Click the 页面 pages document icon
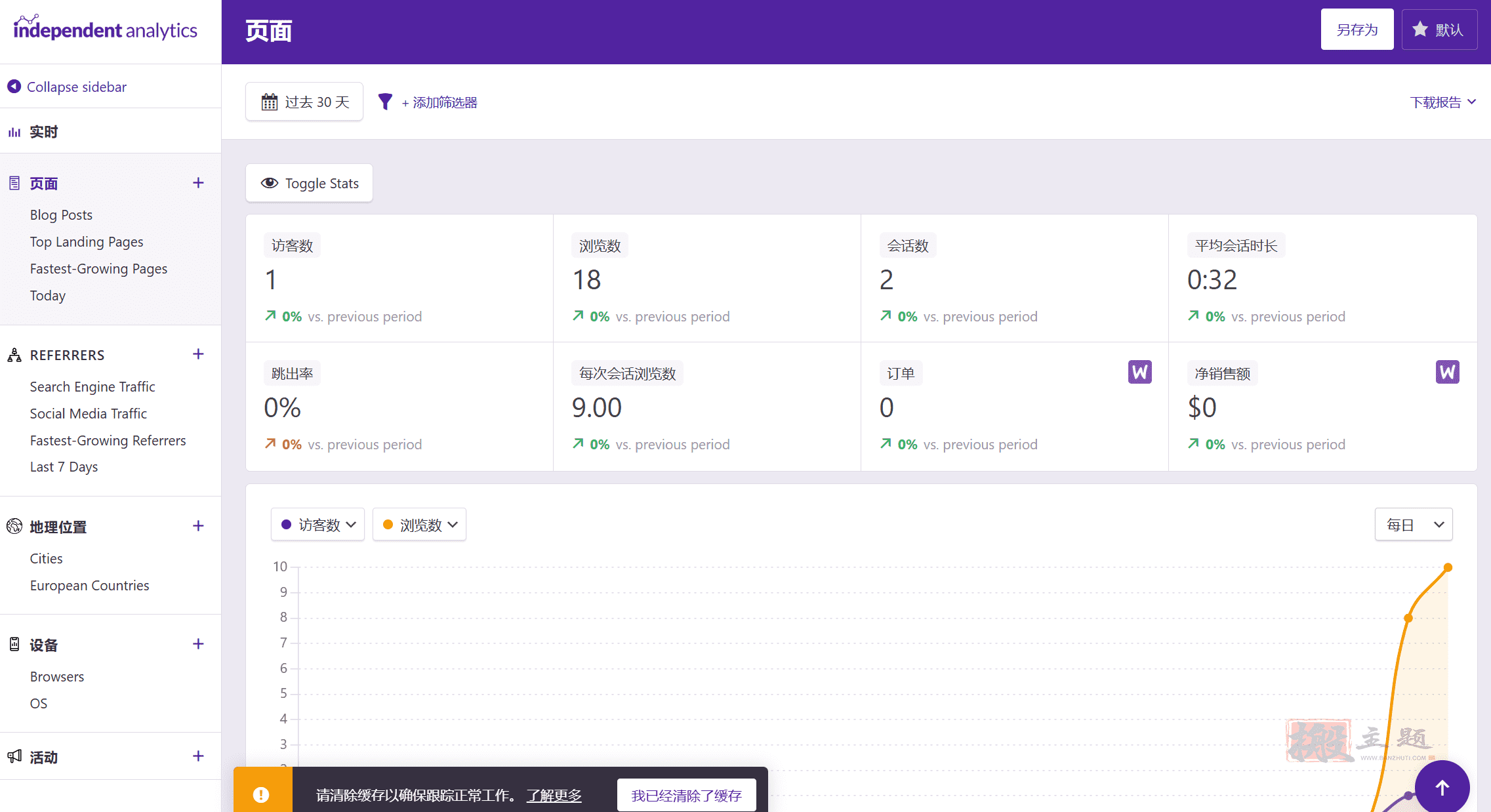 (14, 183)
